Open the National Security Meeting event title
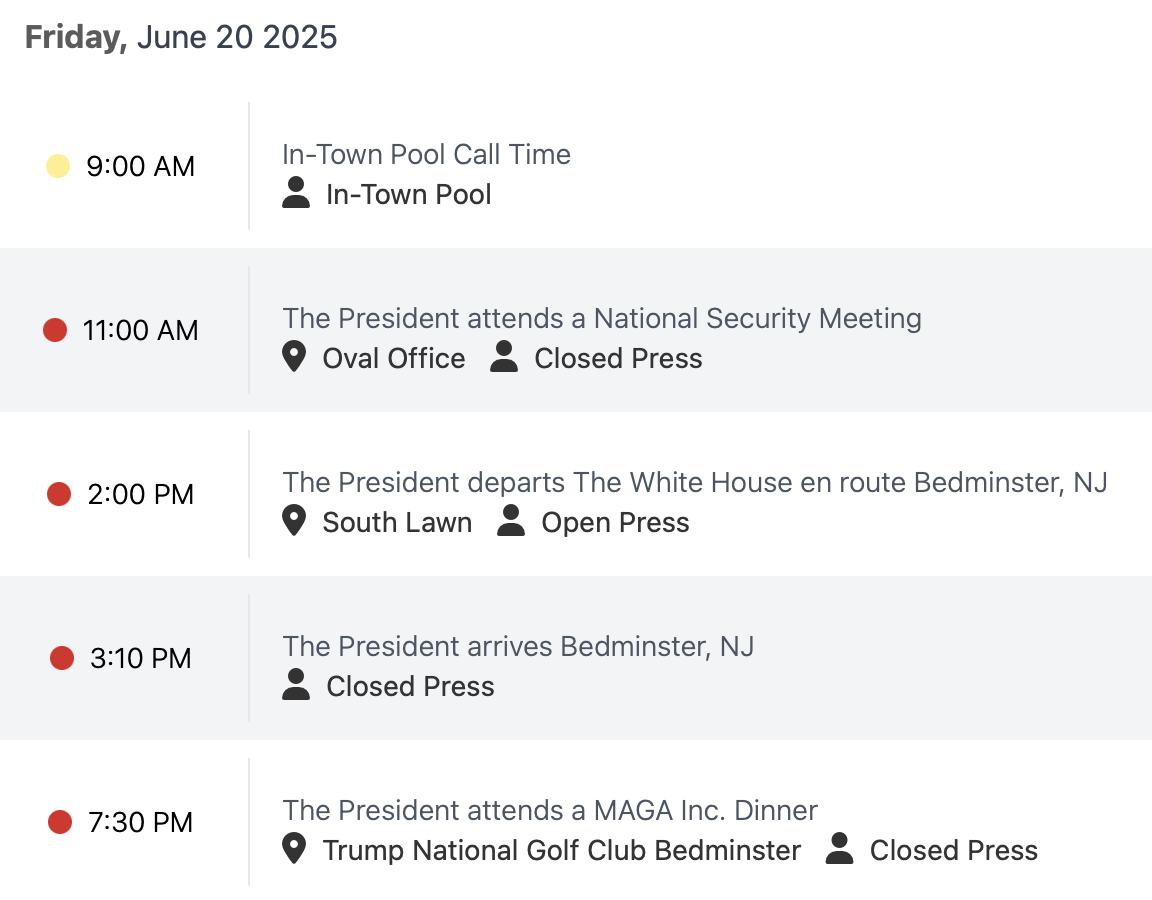The width and height of the screenshot is (1152, 900). 602,318
